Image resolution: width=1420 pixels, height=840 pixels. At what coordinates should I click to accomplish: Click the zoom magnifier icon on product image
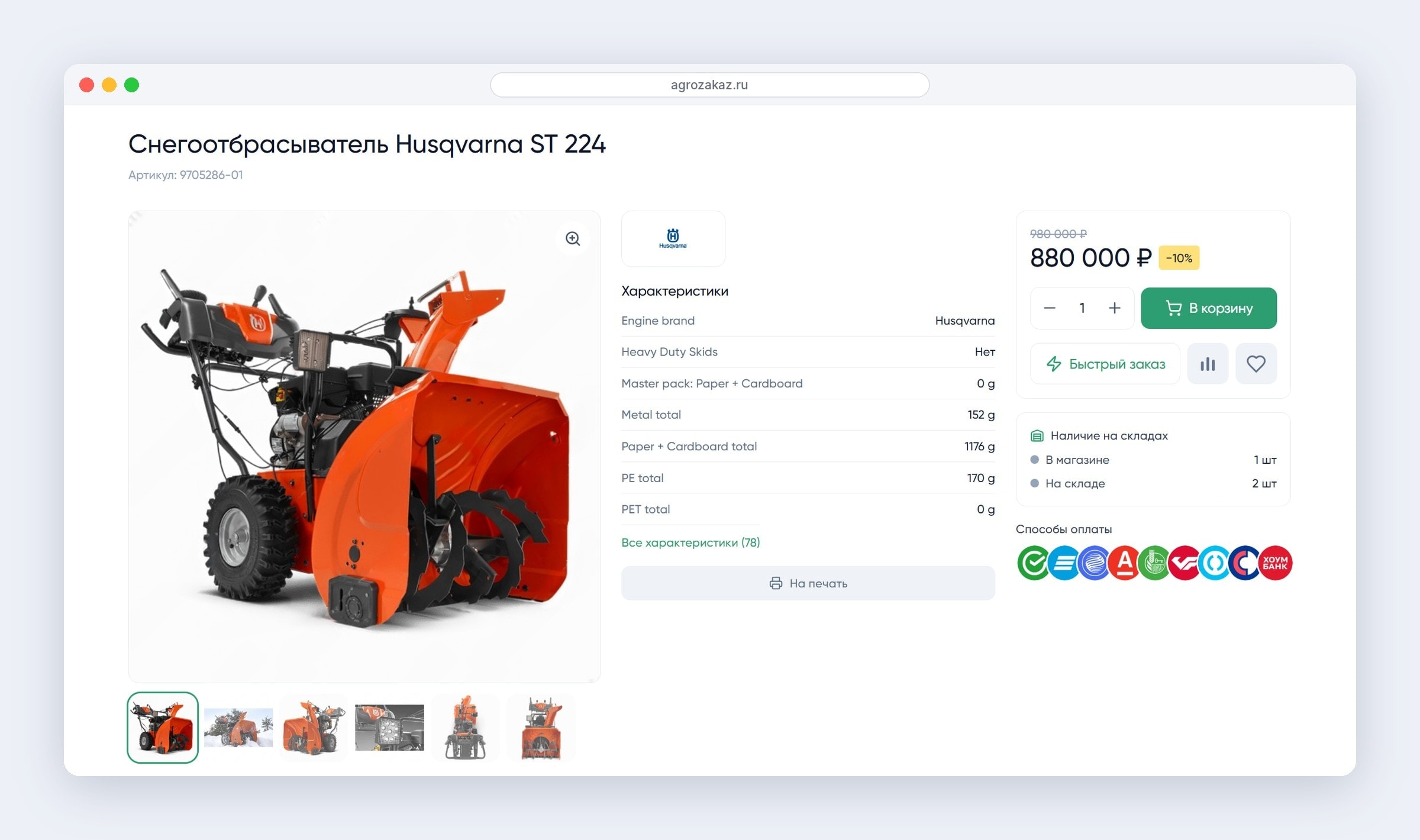[x=573, y=238]
